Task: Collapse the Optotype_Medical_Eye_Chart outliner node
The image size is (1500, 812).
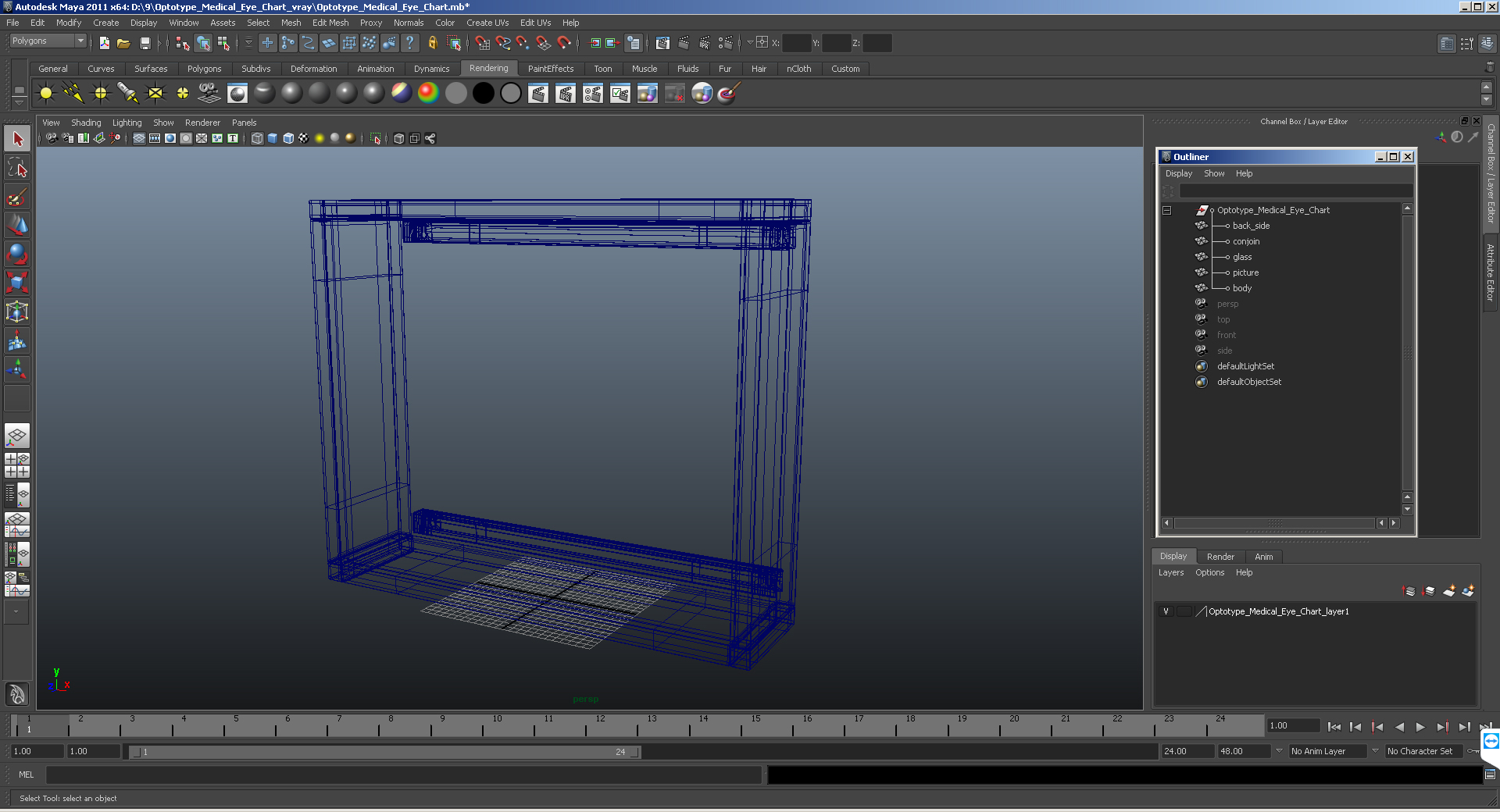Action: coord(1166,210)
